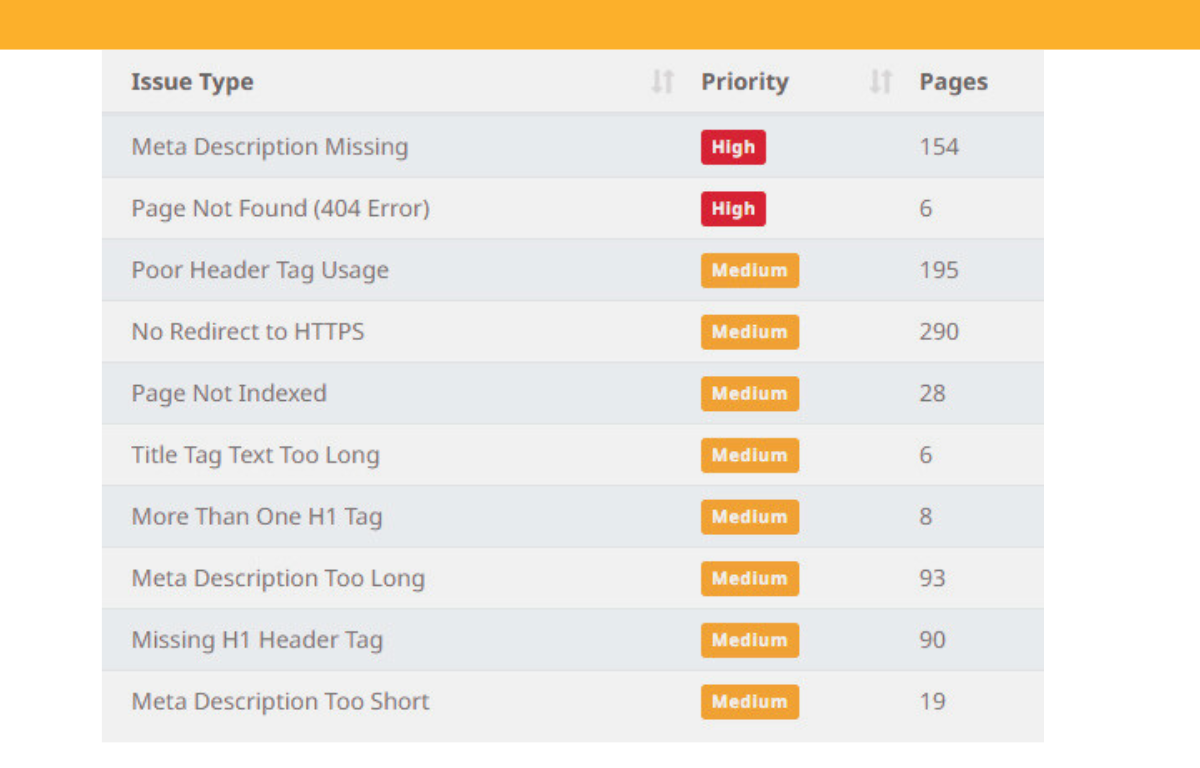The height and width of the screenshot is (768, 1200).
Task: Select Missing H1 Header Tag issue
Action: (257, 640)
